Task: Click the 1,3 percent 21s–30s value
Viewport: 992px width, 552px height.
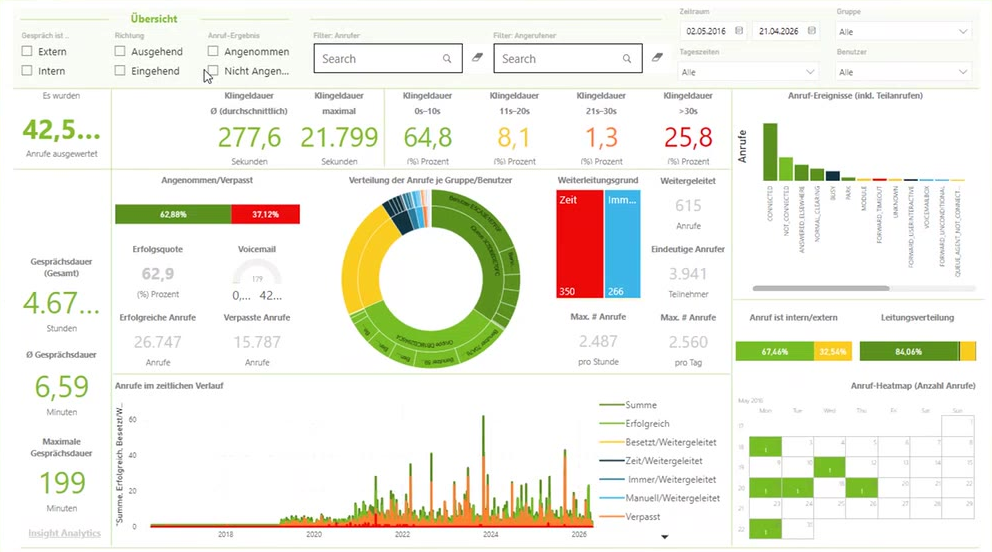Action: pos(601,137)
